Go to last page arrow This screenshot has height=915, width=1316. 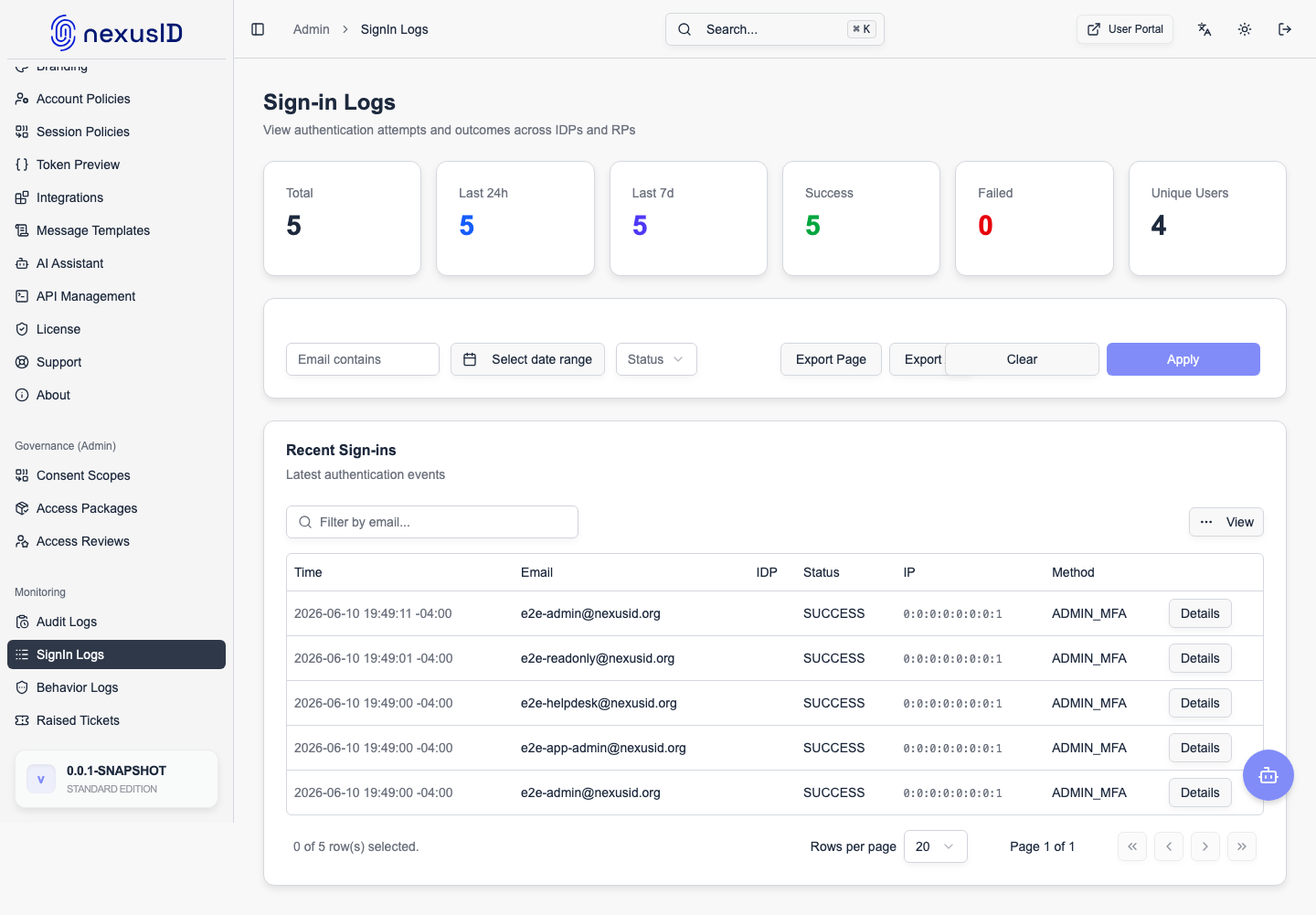click(x=1242, y=846)
